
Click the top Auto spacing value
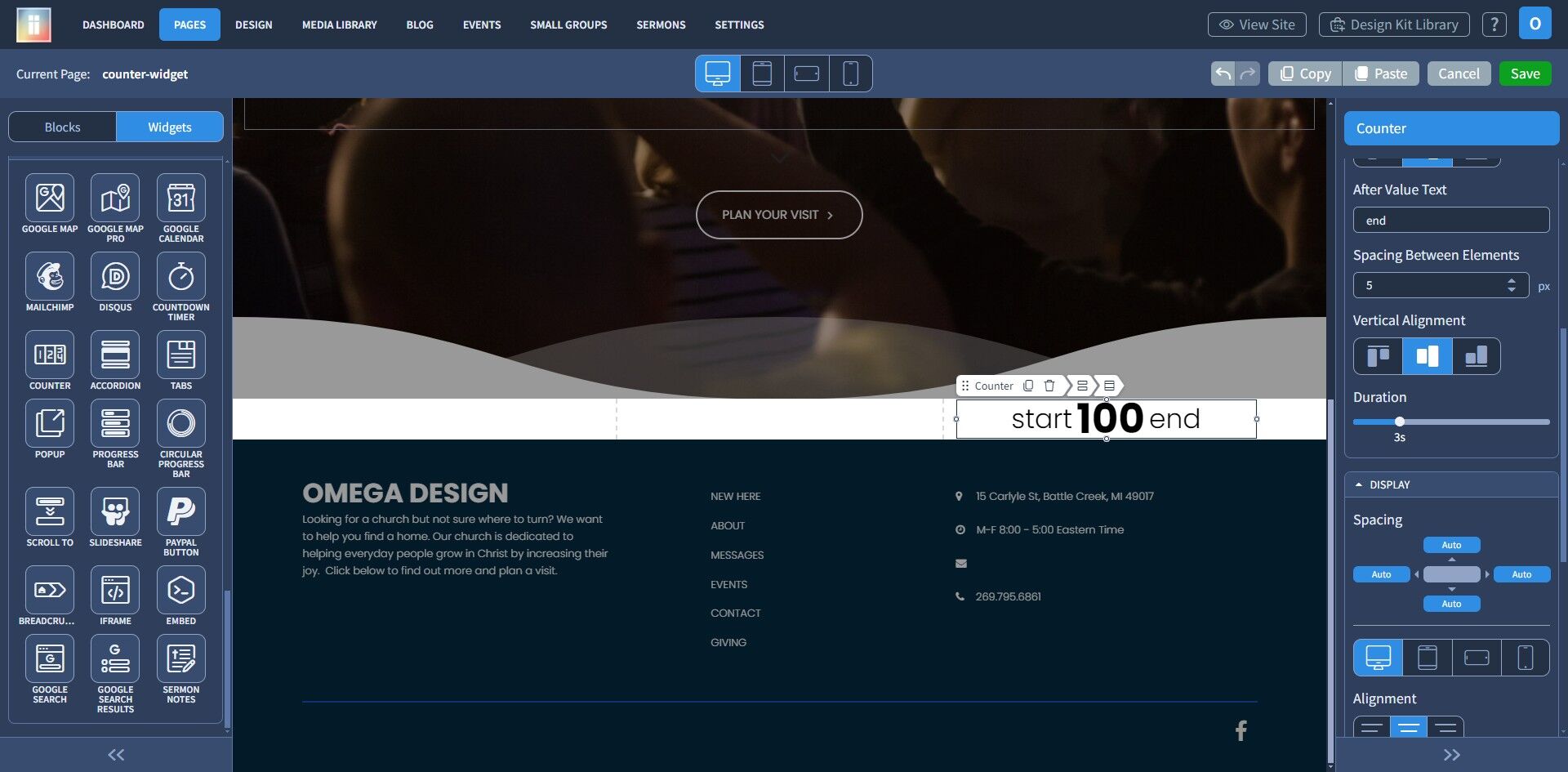point(1451,545)
